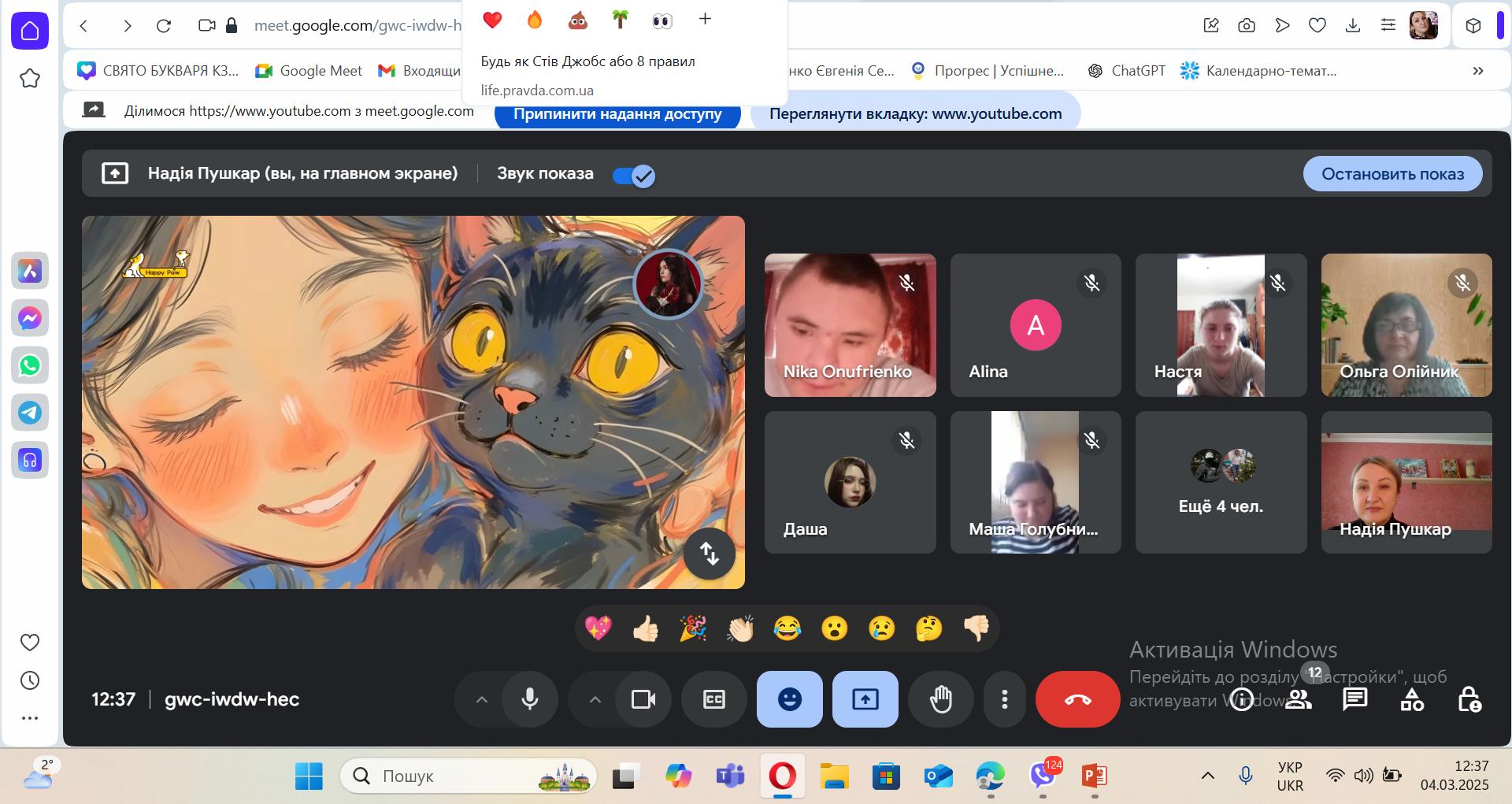Toggle the microphone in Meet controls

[x=530, y=699]
